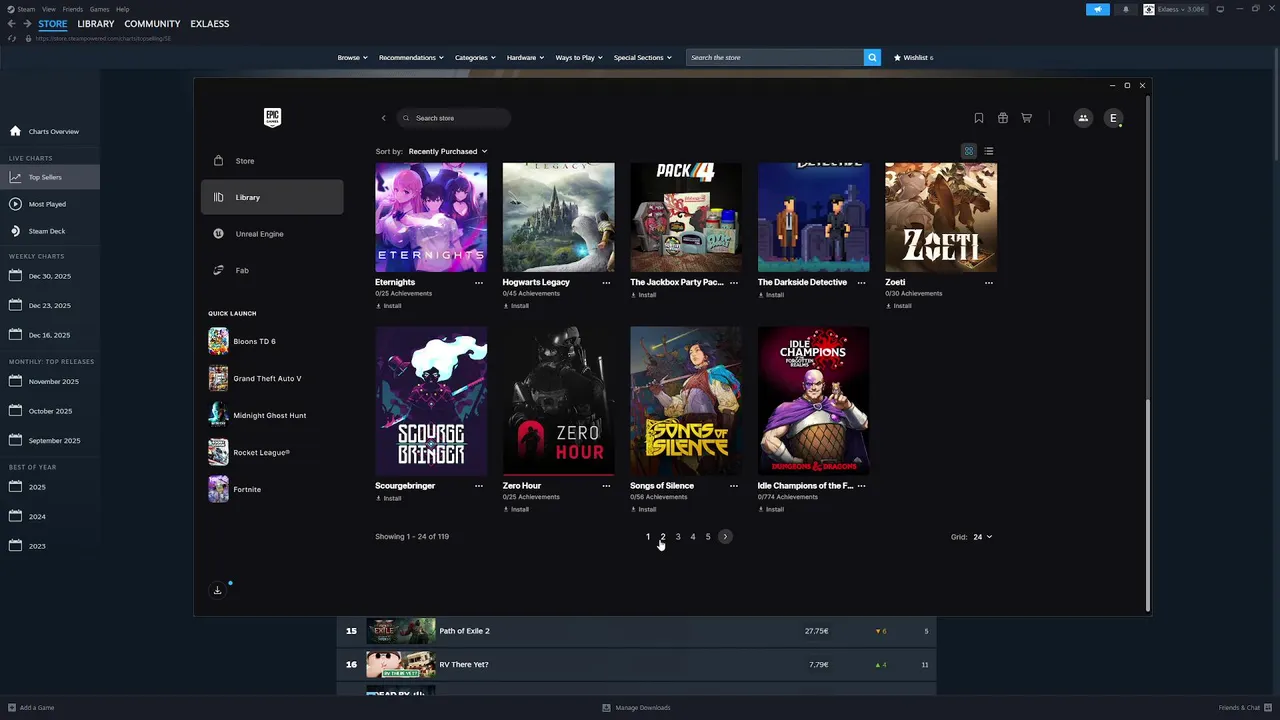Switch the library to grid view
The width and height of the screenshot is (1280, 720).
pos(969,151)
